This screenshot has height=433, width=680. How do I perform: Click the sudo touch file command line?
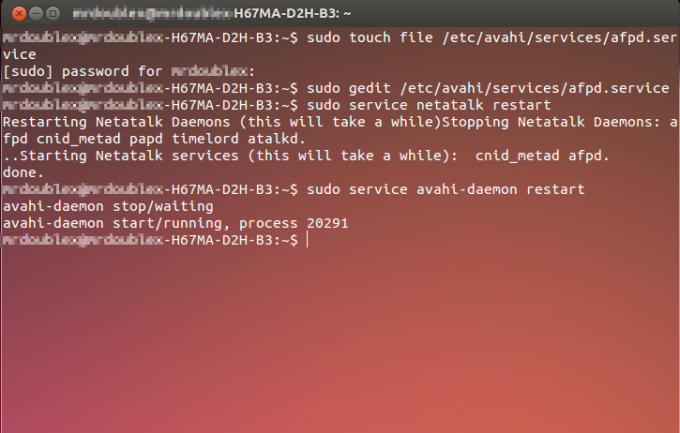point(488,36)
